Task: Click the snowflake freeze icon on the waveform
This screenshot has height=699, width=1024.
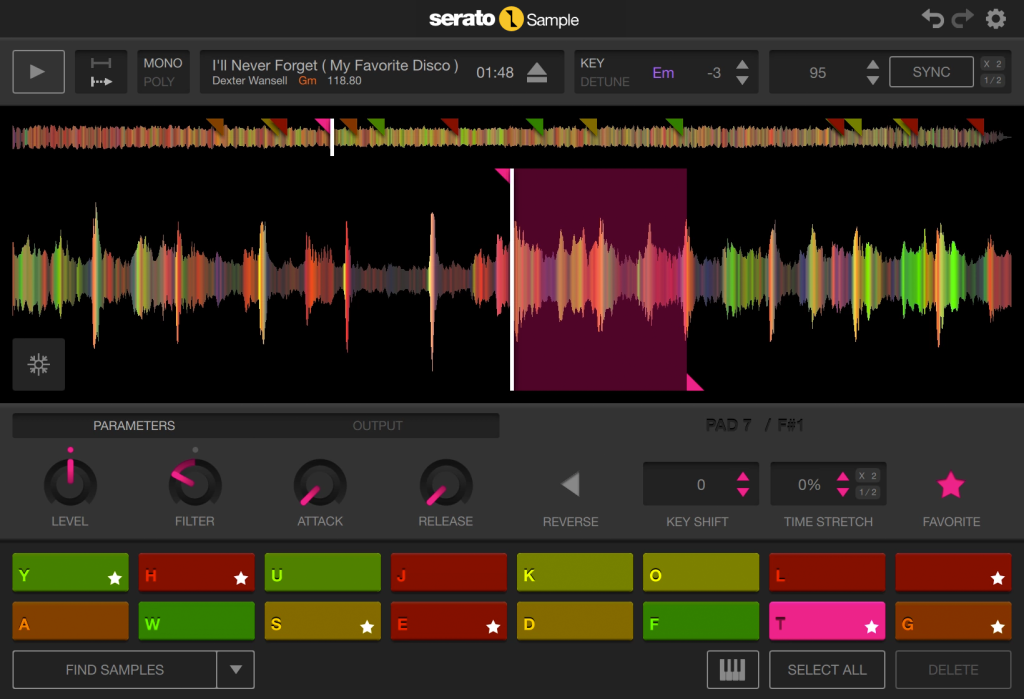Action: [x=38, y=364]
